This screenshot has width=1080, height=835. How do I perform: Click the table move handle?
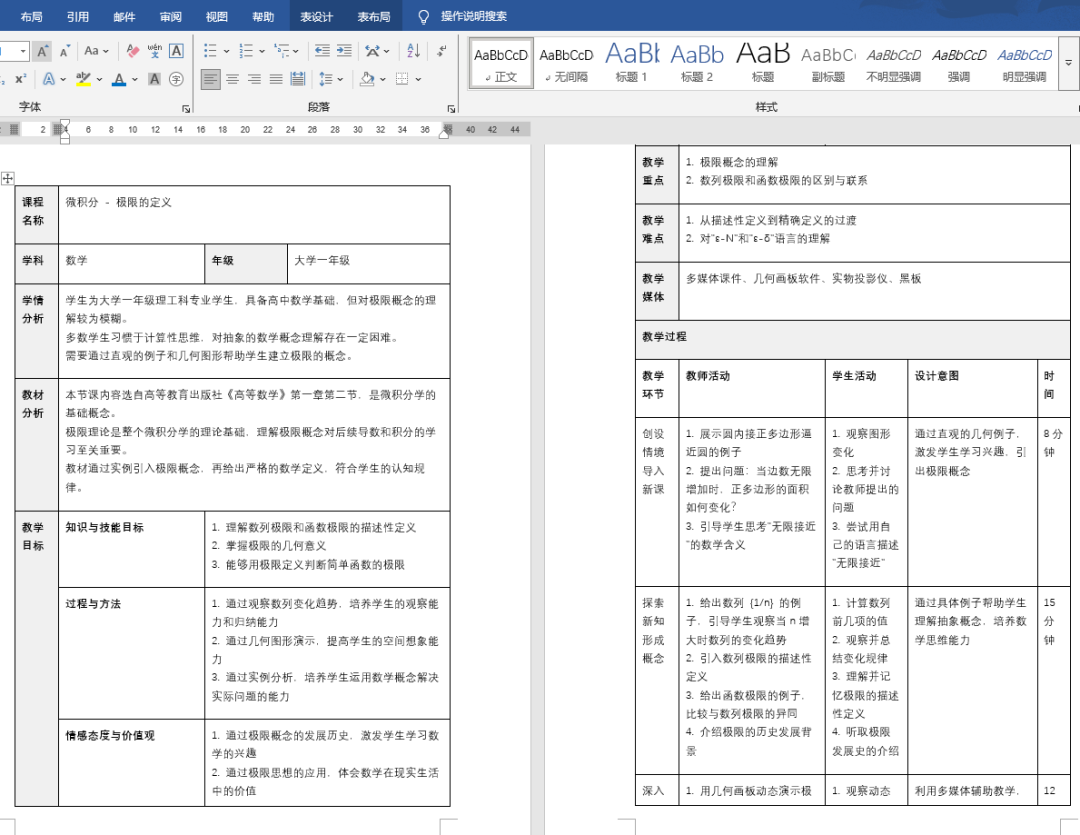click(8, 178)
